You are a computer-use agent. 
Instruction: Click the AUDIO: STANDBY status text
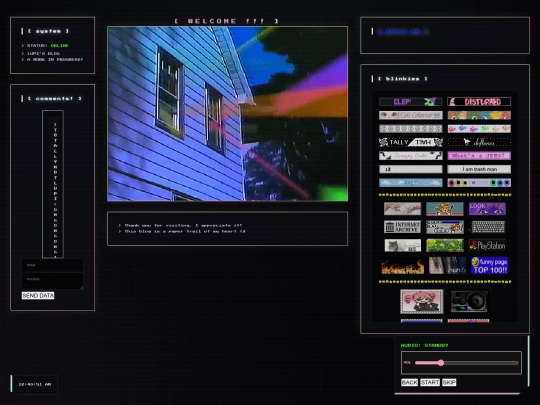point(424,345)
